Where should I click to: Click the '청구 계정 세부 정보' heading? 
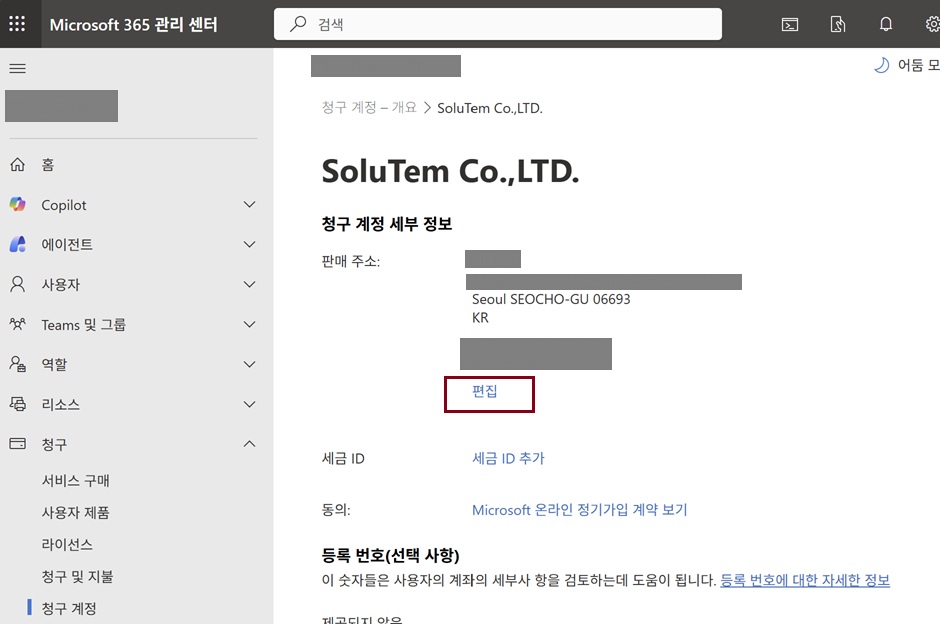[387, 224]
